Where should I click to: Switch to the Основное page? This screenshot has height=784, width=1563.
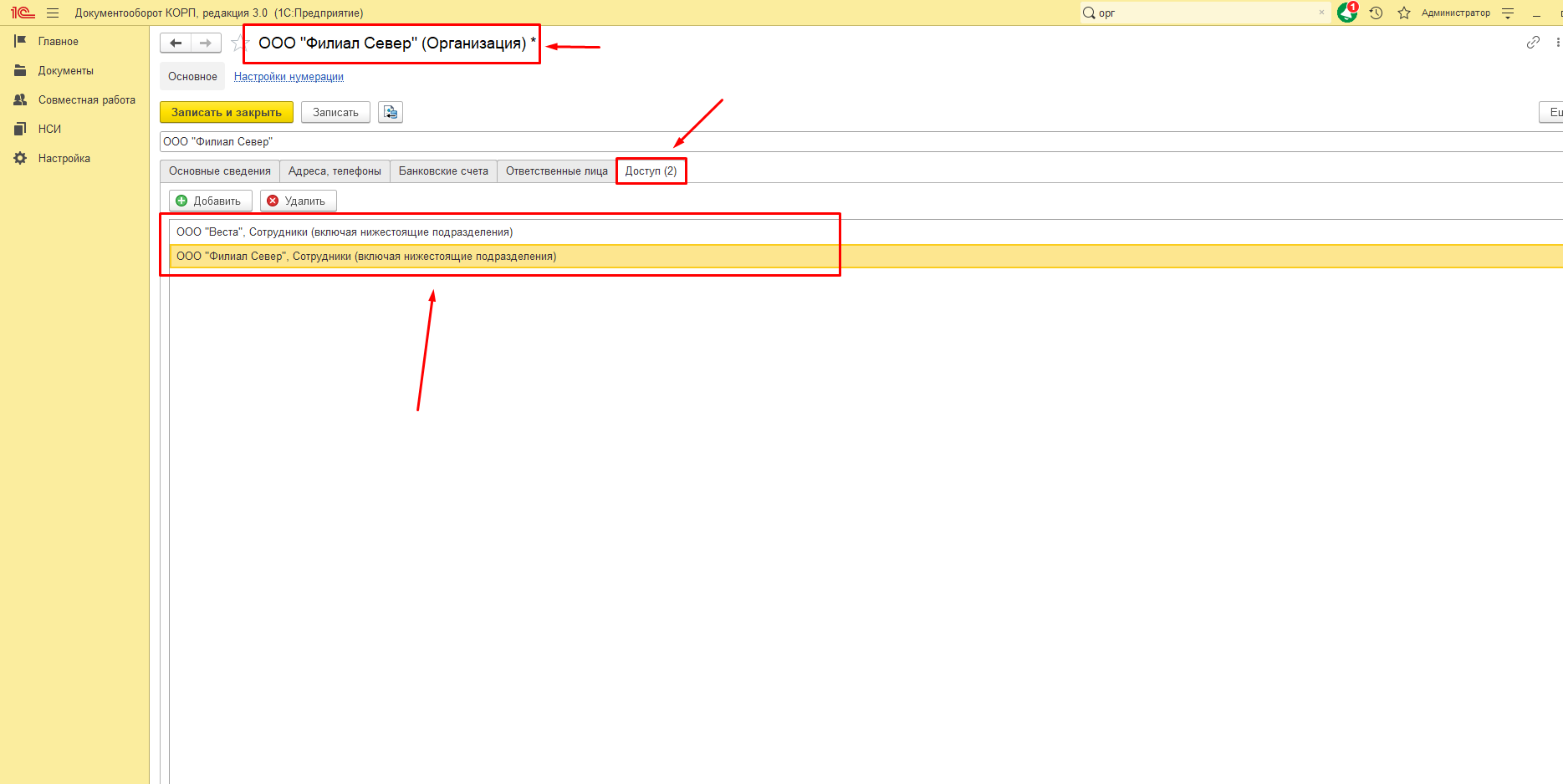click(192, 76)
